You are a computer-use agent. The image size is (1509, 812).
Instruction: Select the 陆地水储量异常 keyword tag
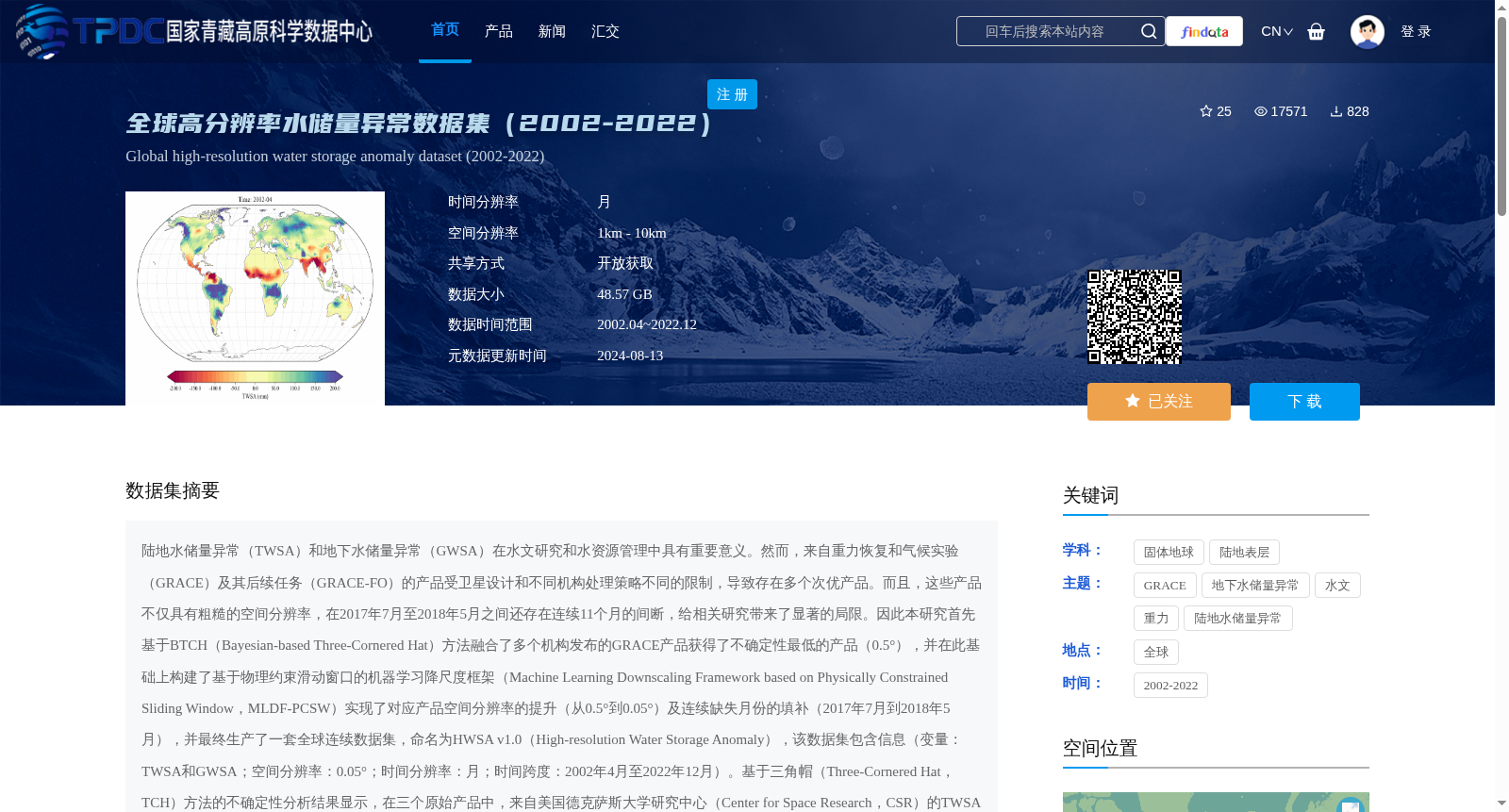[x=1237, y=619]
